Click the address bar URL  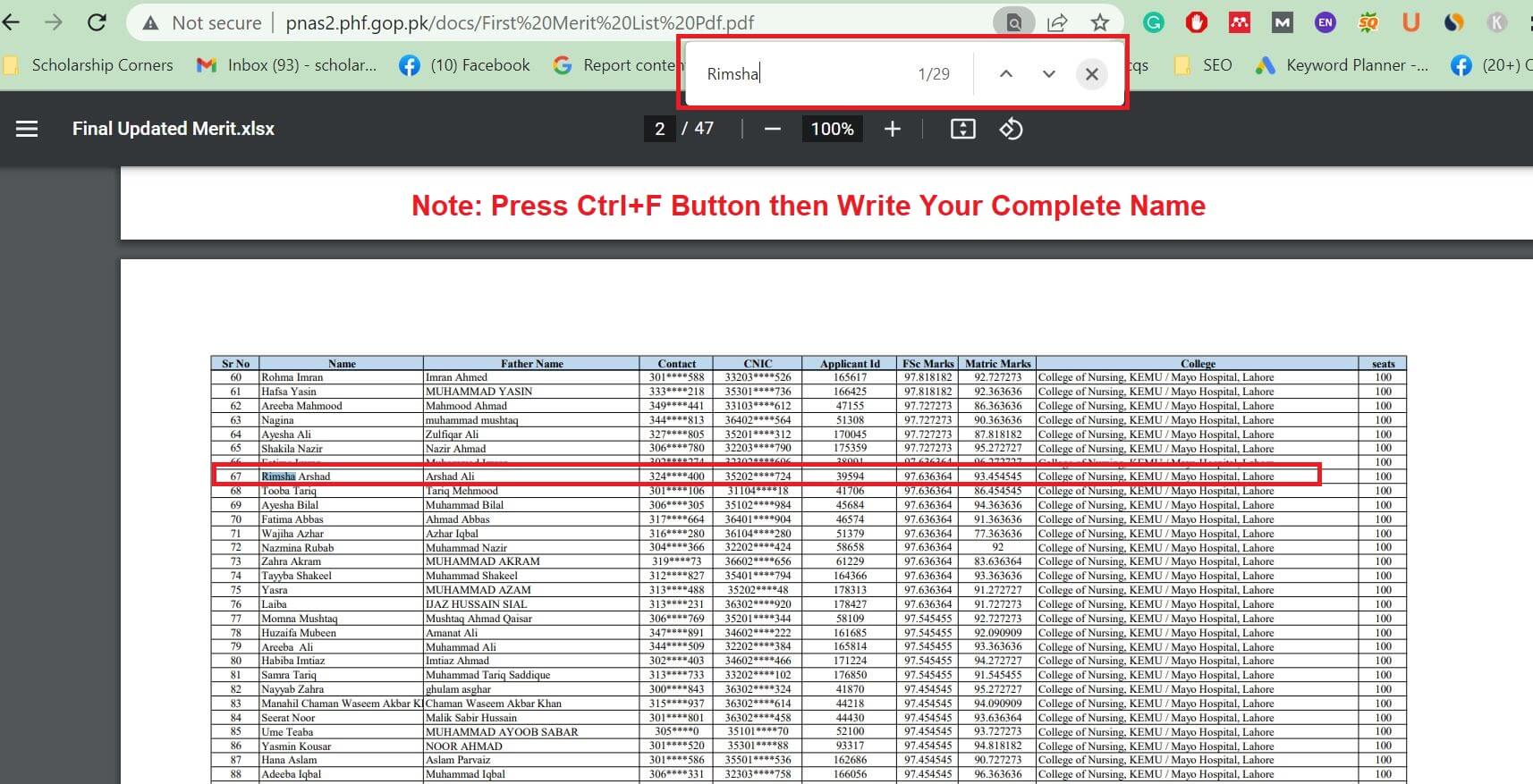pyautogui.click(x=520, y=23)
